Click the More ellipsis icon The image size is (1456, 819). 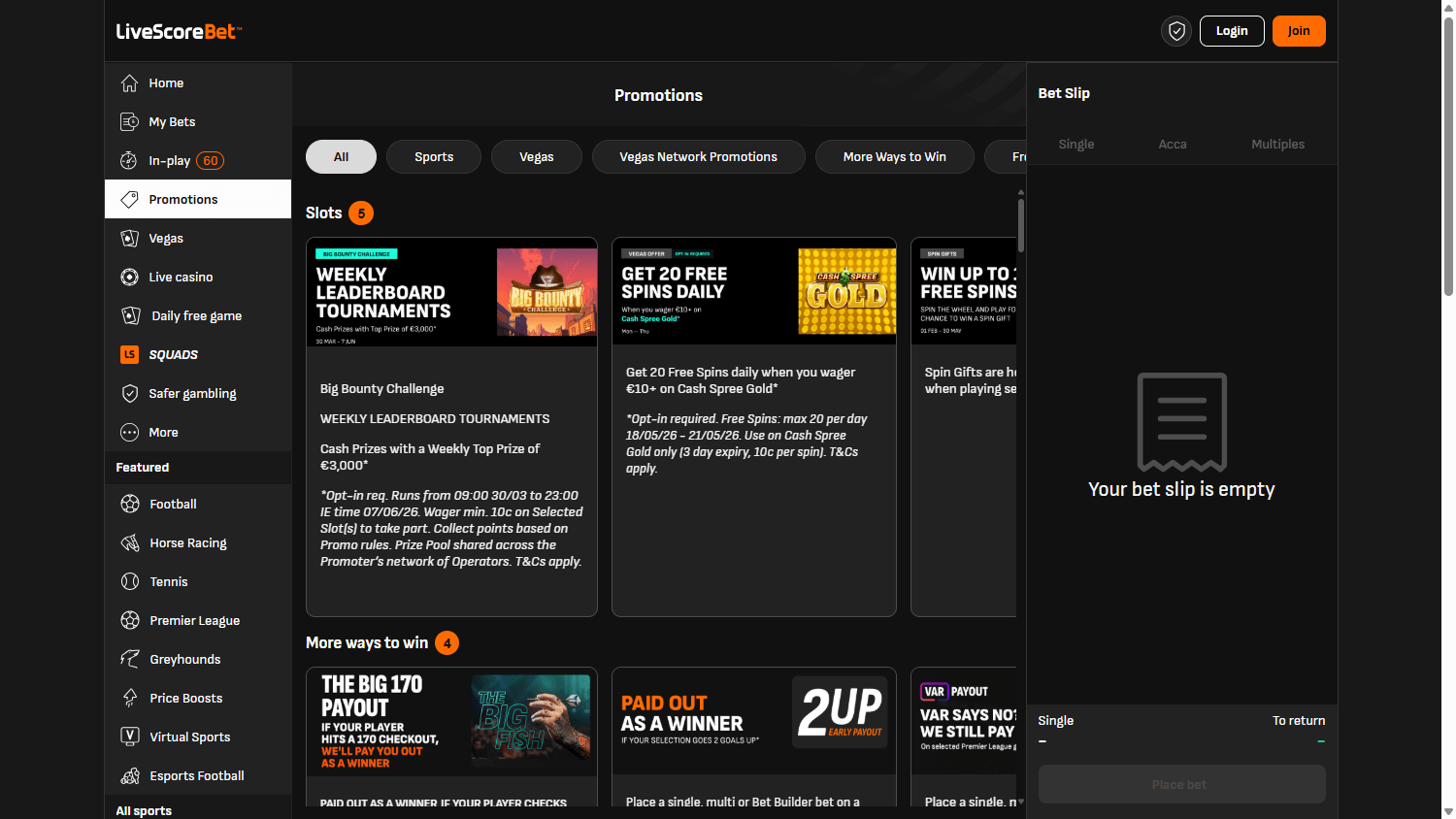(129, 432)
